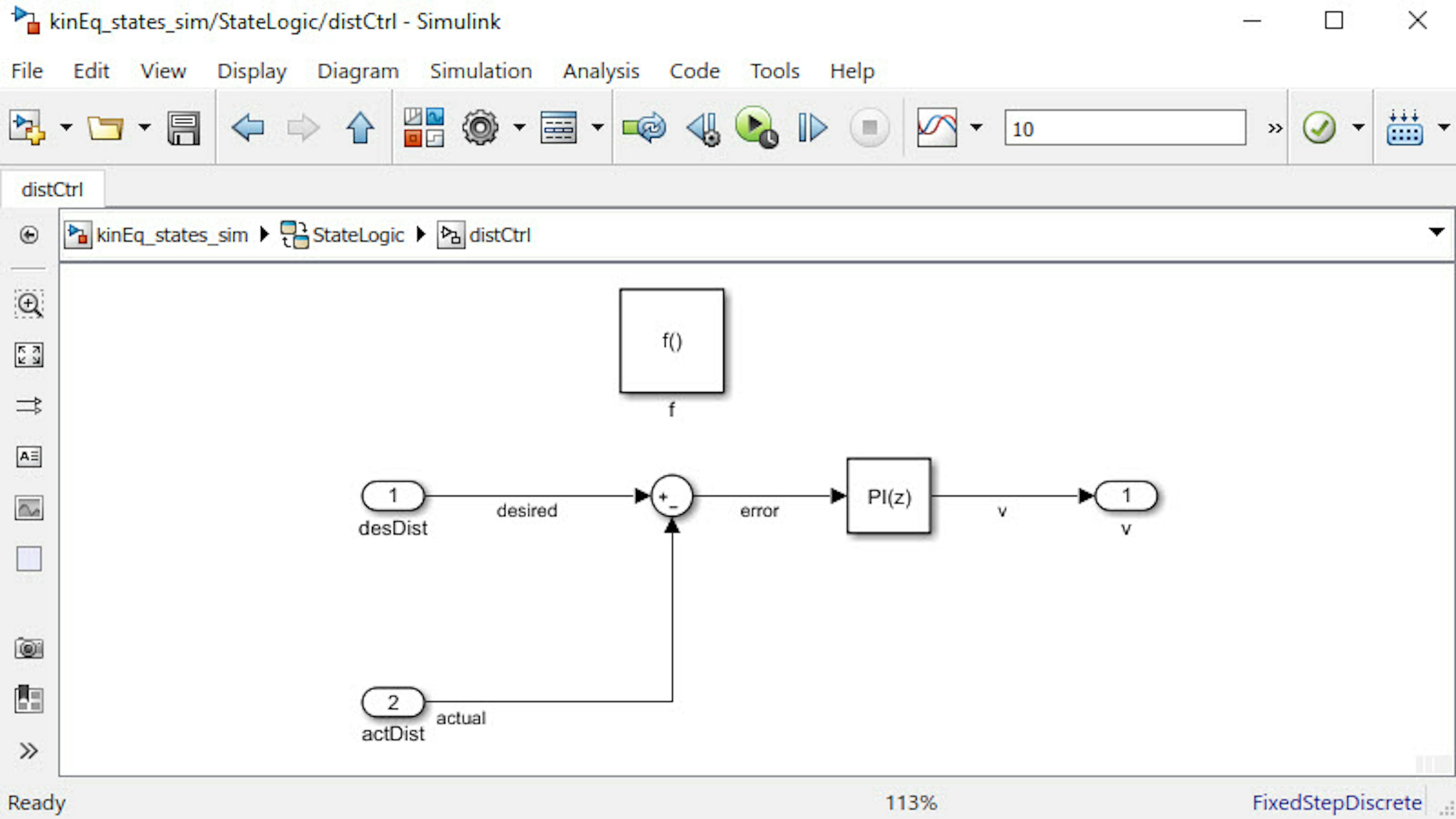
Task: Open the File menu
Action: coord(27,71)
